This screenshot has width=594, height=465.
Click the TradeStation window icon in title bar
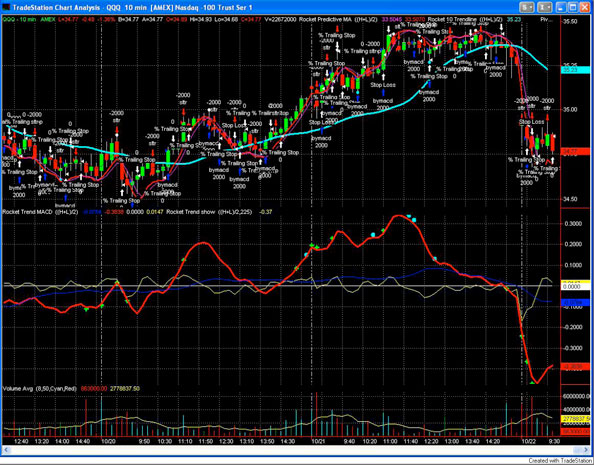pos(6,7)
